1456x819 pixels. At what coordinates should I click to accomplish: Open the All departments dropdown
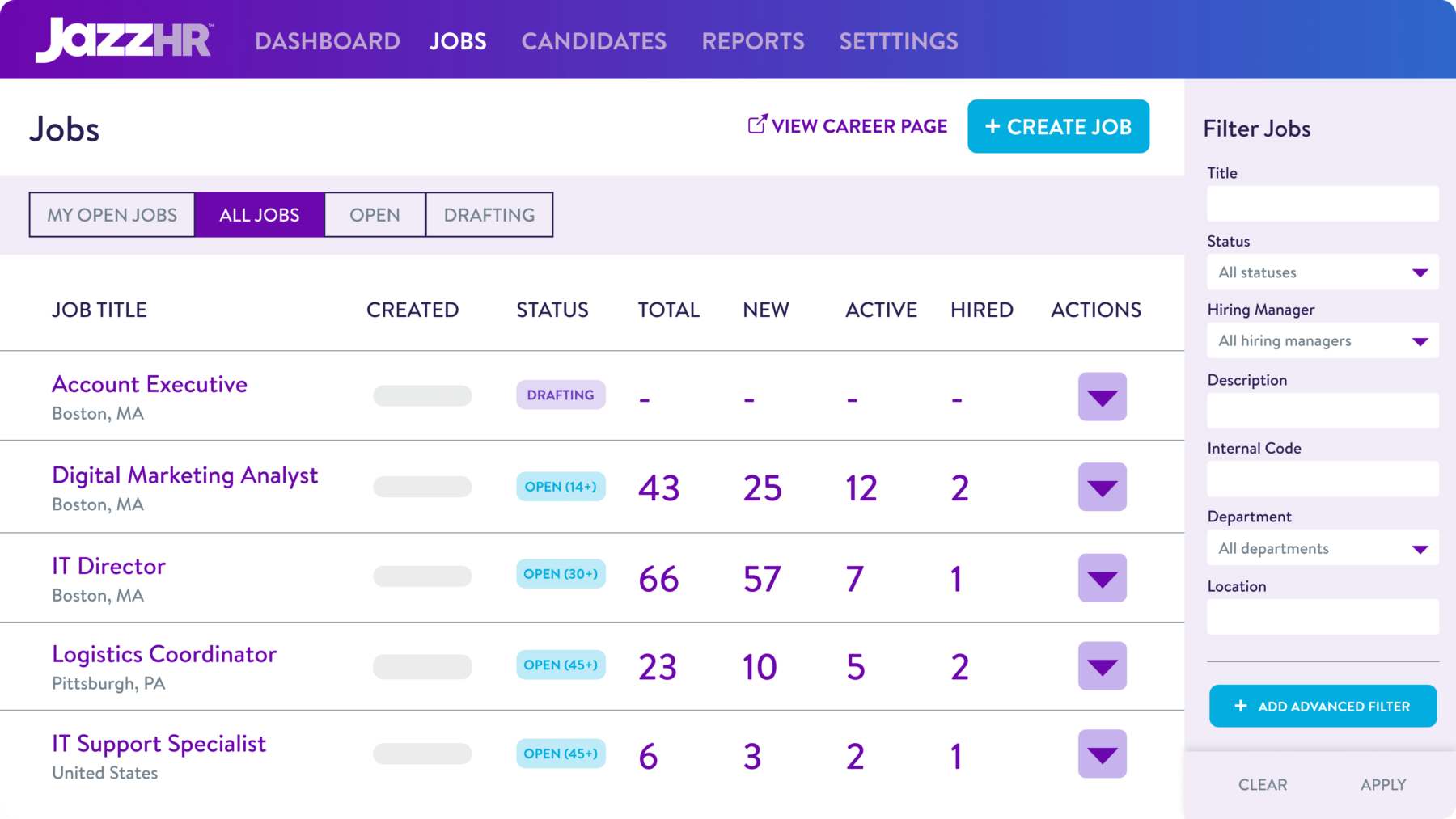point(1323,547)
